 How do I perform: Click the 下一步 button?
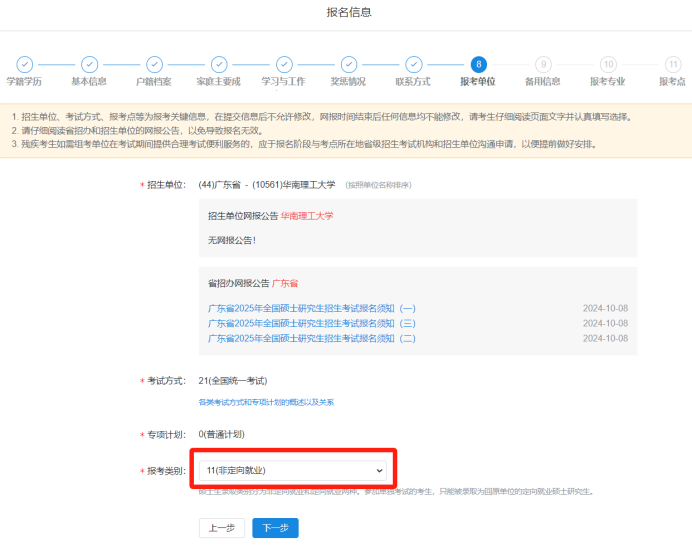click(x=275, y=528)
